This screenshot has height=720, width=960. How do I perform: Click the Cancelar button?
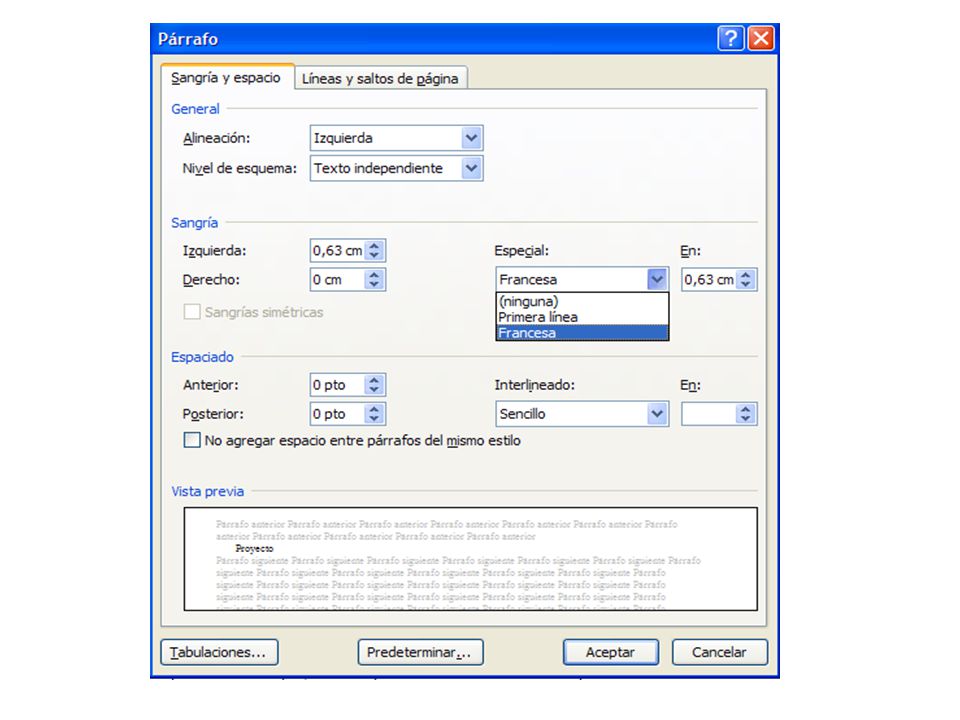point(719,653)
